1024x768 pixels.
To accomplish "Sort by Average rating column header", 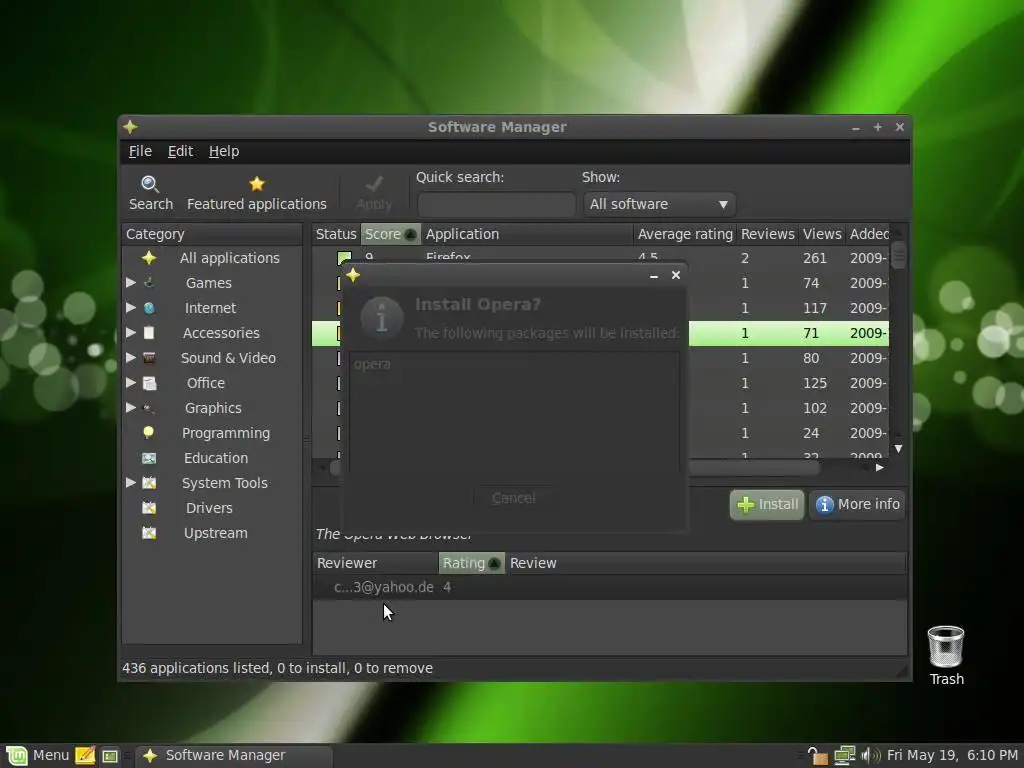I will [x=685, y=234].
